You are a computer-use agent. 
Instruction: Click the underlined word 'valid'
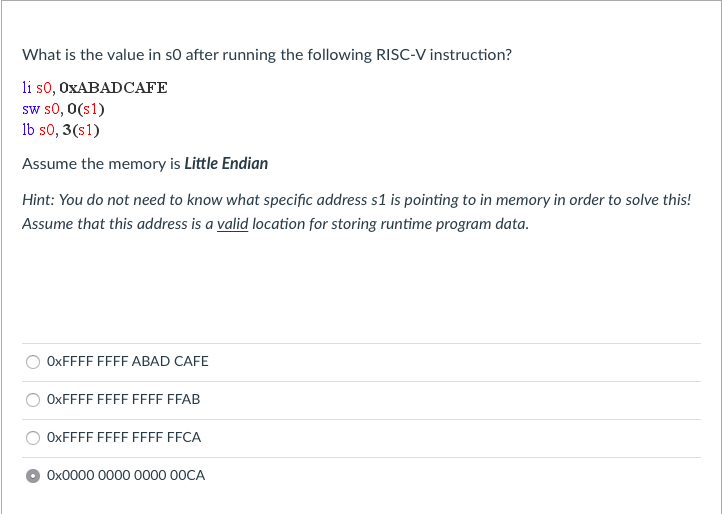click(233, 224)
